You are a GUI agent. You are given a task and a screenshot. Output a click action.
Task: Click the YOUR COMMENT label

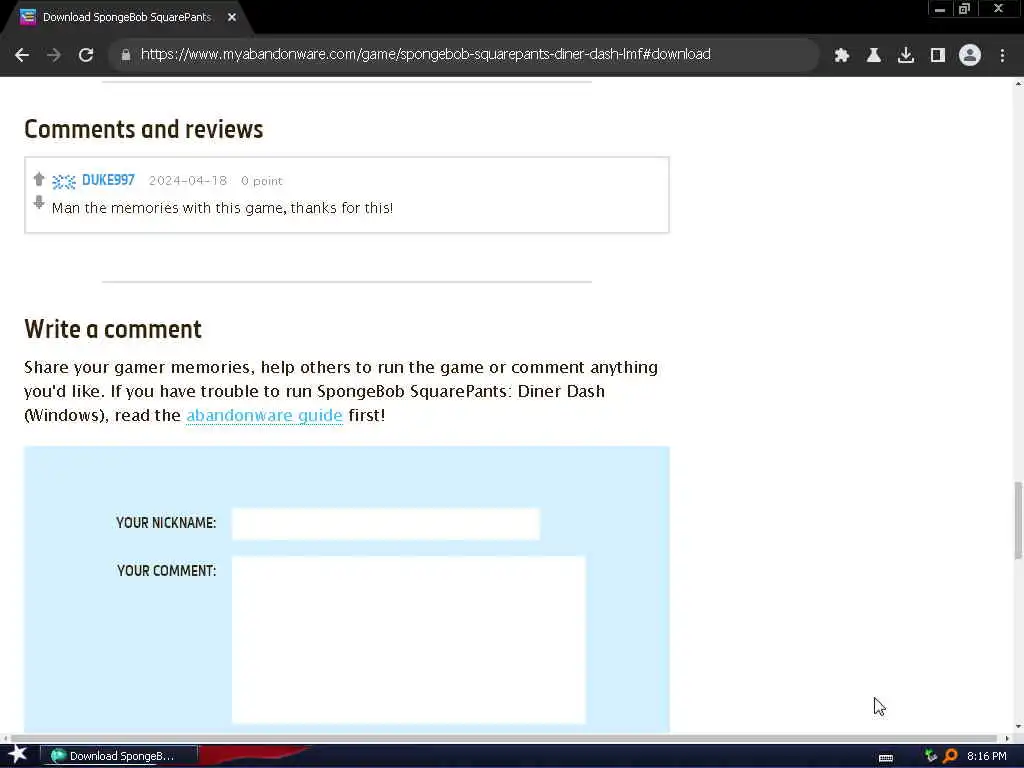[167, 571]
